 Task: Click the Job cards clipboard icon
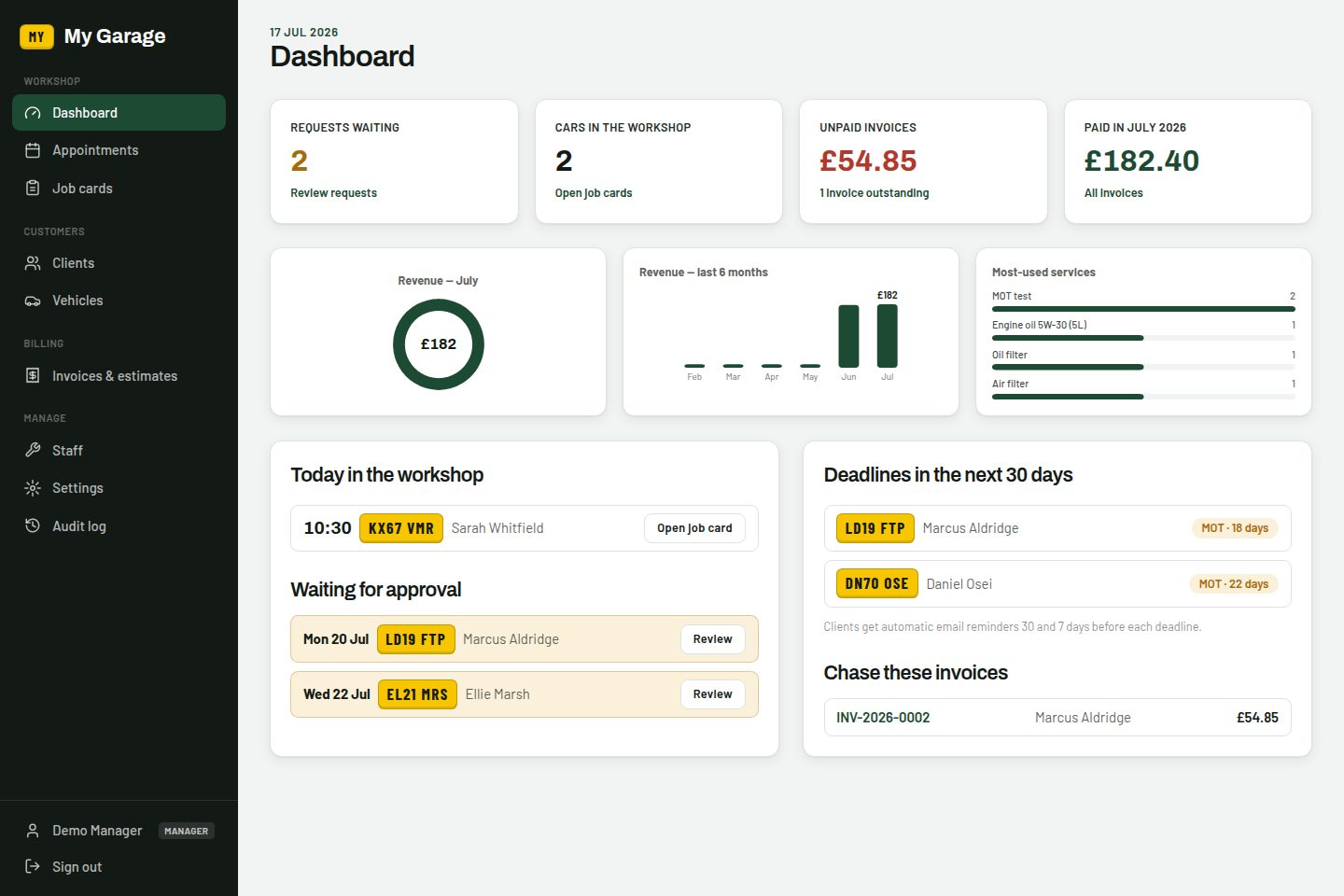pyautogui.click(x=33, y=189)
